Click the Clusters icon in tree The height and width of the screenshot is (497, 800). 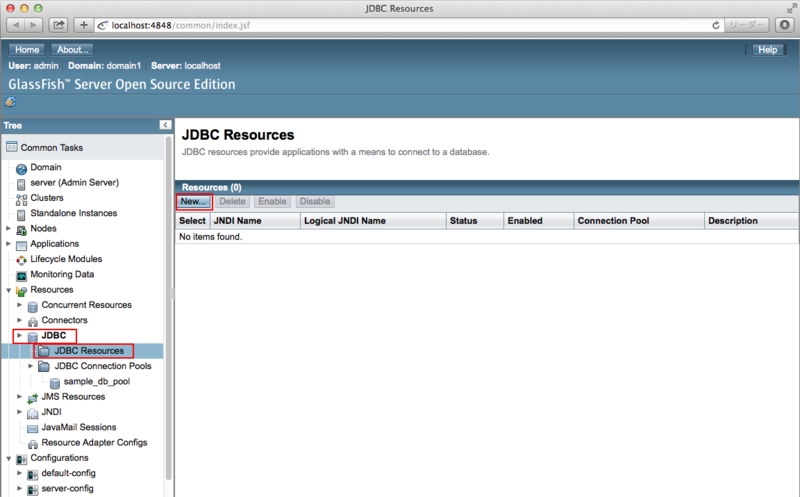[x=21, y=200]
